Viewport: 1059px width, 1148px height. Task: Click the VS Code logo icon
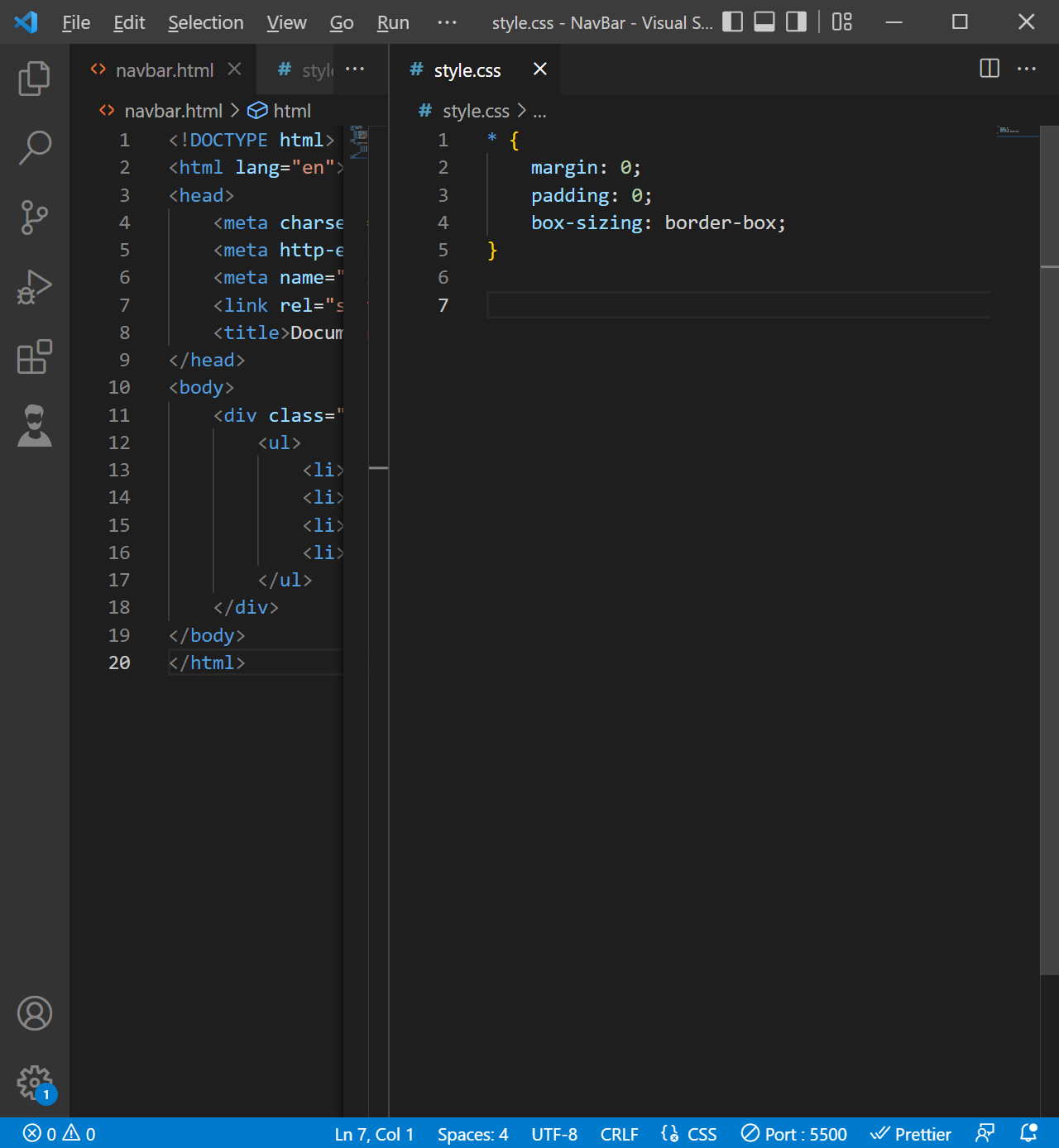pos(26,22)
